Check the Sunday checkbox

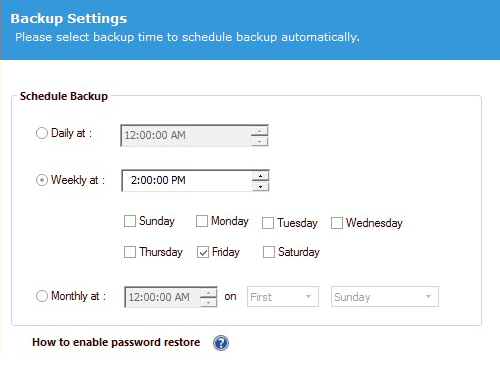pyautogui.click(x=130, y=221)
